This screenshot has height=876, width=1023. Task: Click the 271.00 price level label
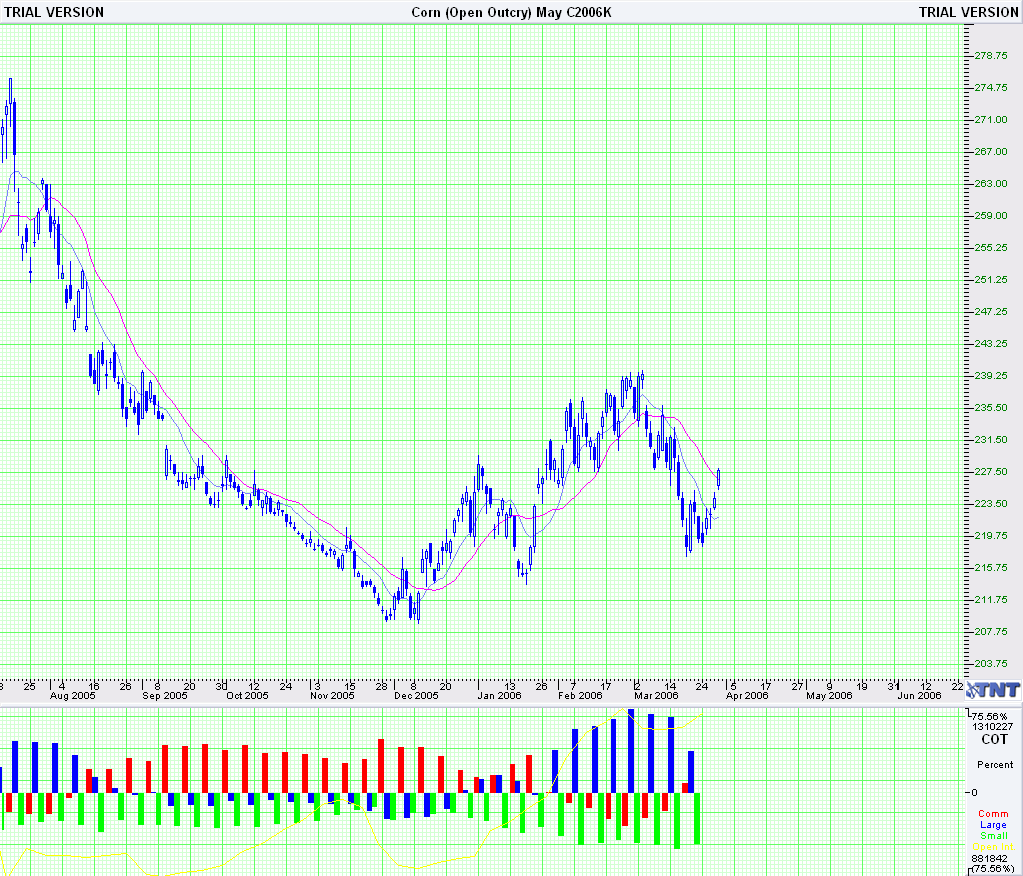pyautogui.click(x=991, y=119)
